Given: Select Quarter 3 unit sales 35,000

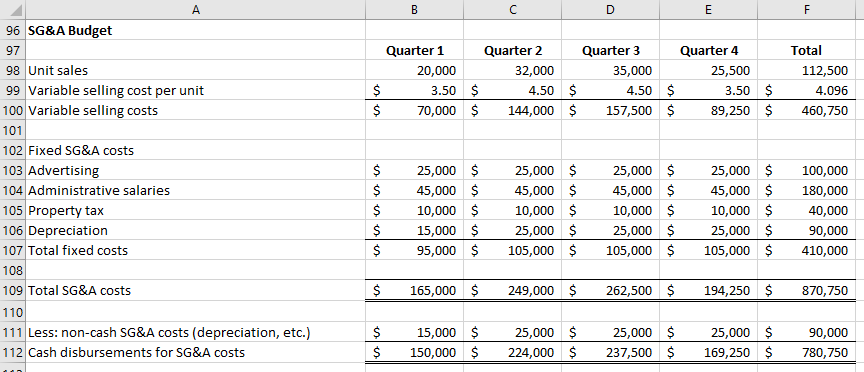Looking at the screenshot, I should pyautogui.click(x=611, y=71).
